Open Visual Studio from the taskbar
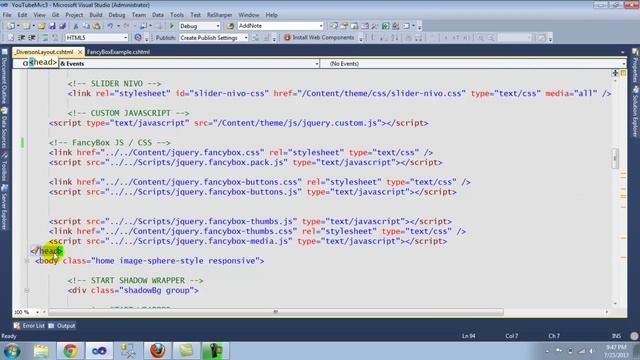 (99, 351)
